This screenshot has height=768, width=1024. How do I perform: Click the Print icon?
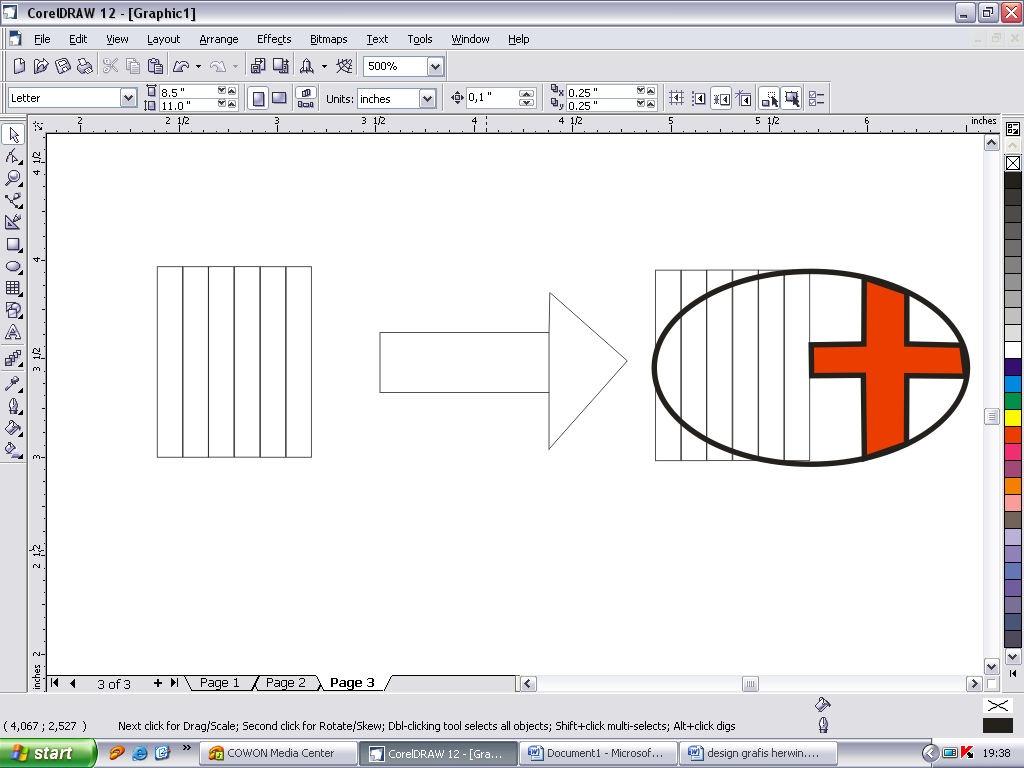pos(84,66)
